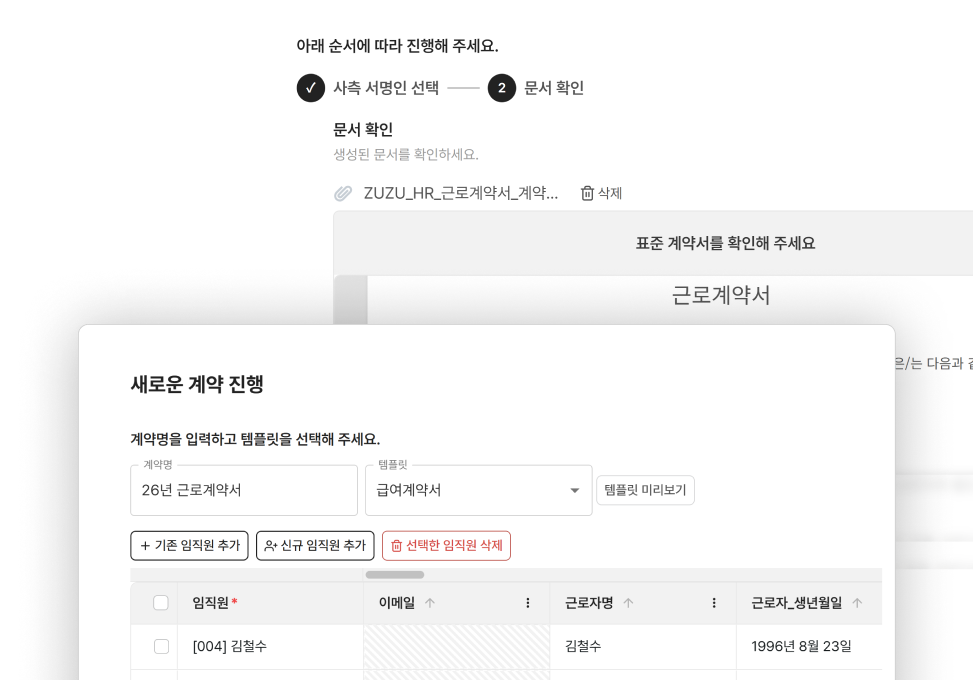973x680 pixels.
Task: Open the 템플릿 dropdown showing 급여계약서
Action: tap(478, 490)
